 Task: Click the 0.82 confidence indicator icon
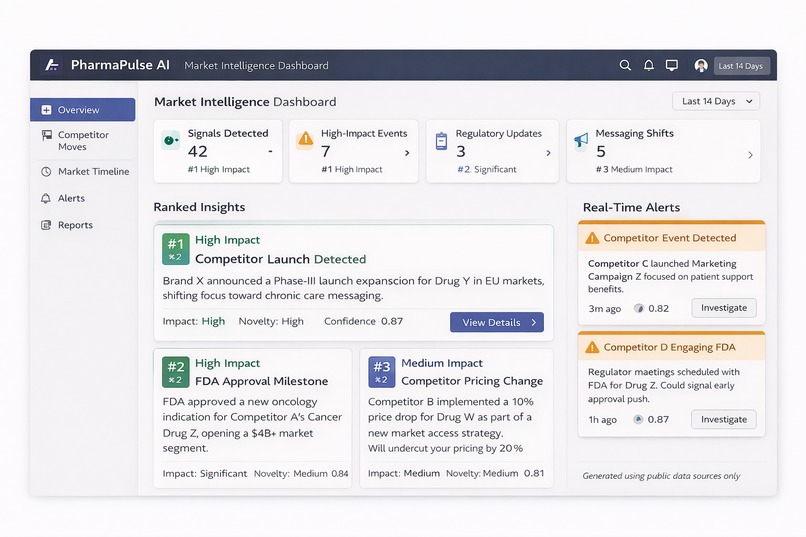click(x=638, y=308)
